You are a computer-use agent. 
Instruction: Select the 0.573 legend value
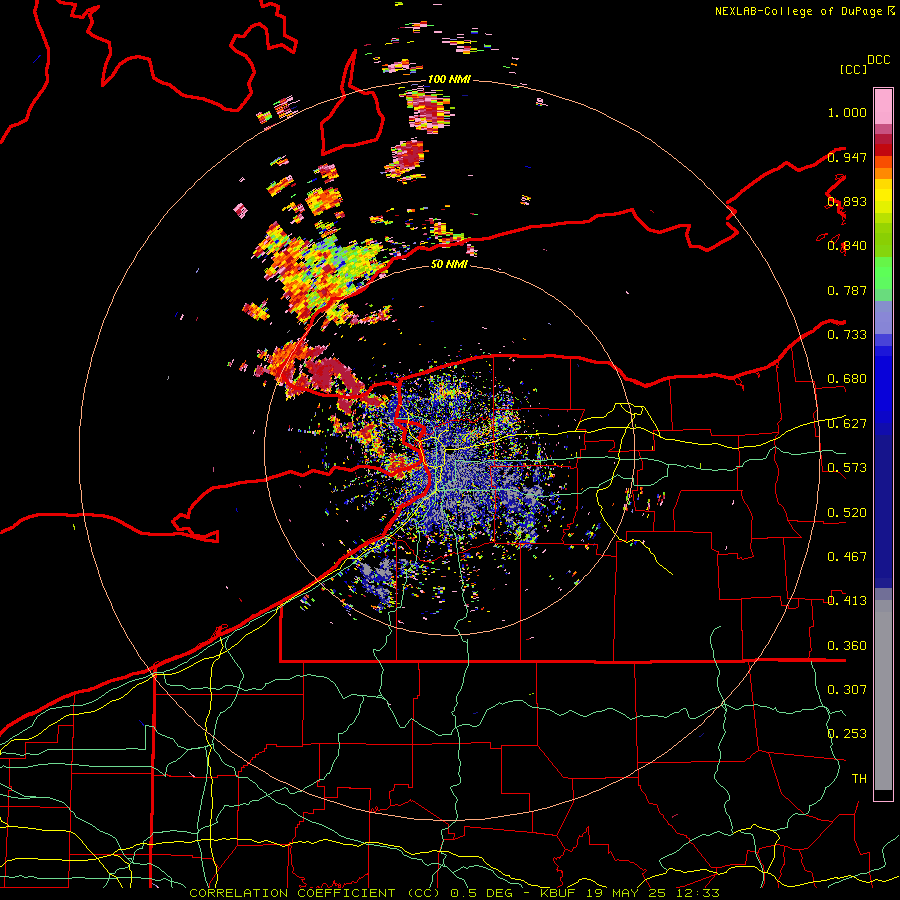pos(847,468)
